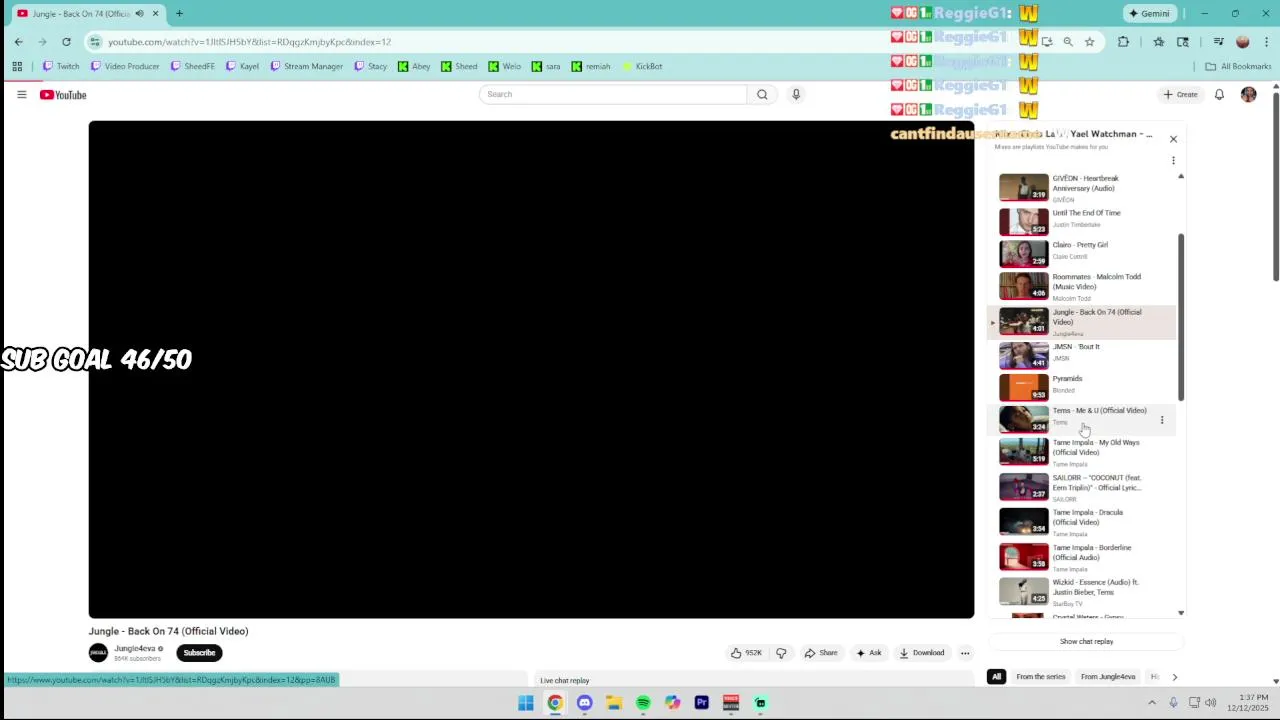Select From Jungle4eva chip
The image size is (1280, 720).
[x=1108, y=677]
